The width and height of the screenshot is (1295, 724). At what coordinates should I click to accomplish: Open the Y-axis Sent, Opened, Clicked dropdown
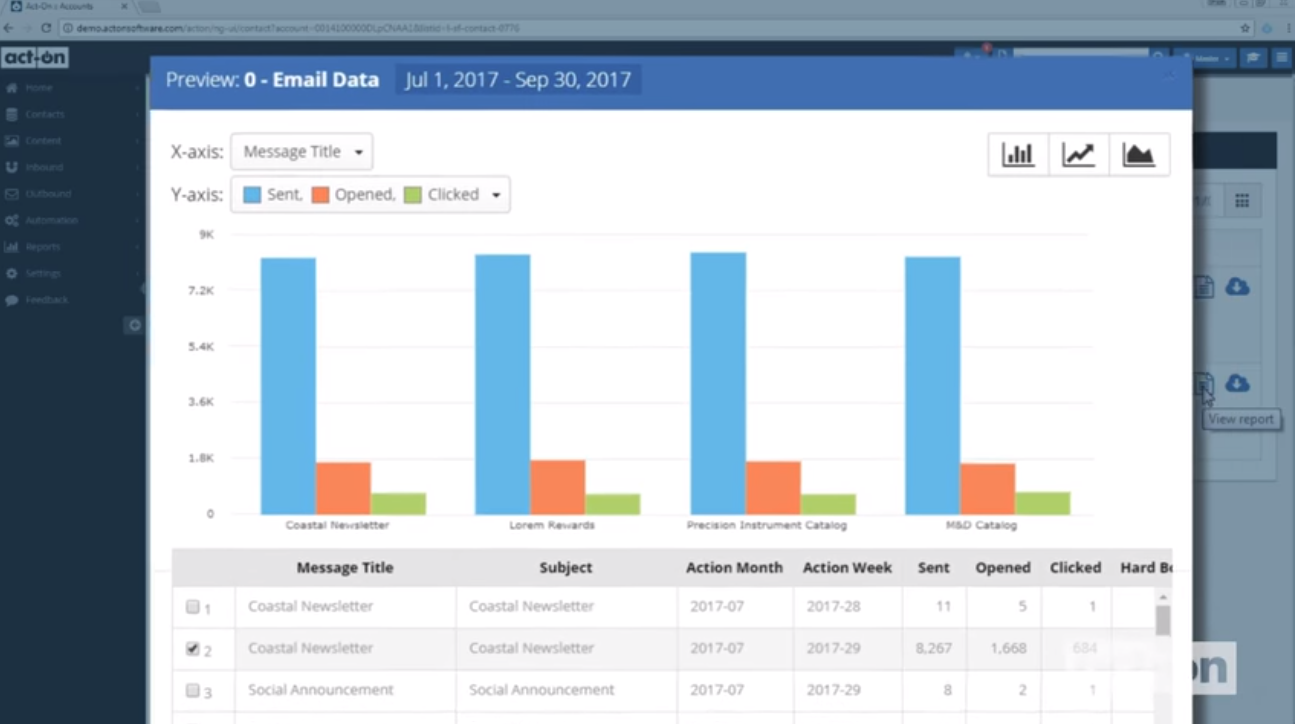pyautogui.click(x=370, y=195)
